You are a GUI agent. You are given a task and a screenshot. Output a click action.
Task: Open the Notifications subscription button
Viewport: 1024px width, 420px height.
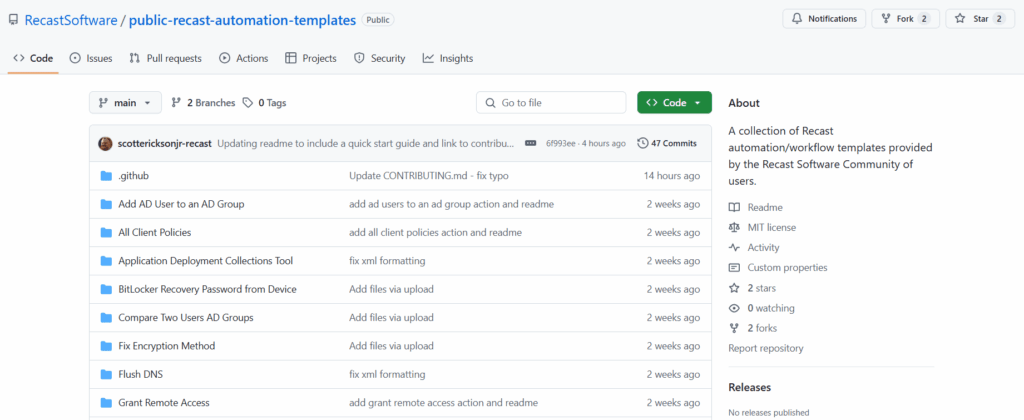[x=824, y=18]
